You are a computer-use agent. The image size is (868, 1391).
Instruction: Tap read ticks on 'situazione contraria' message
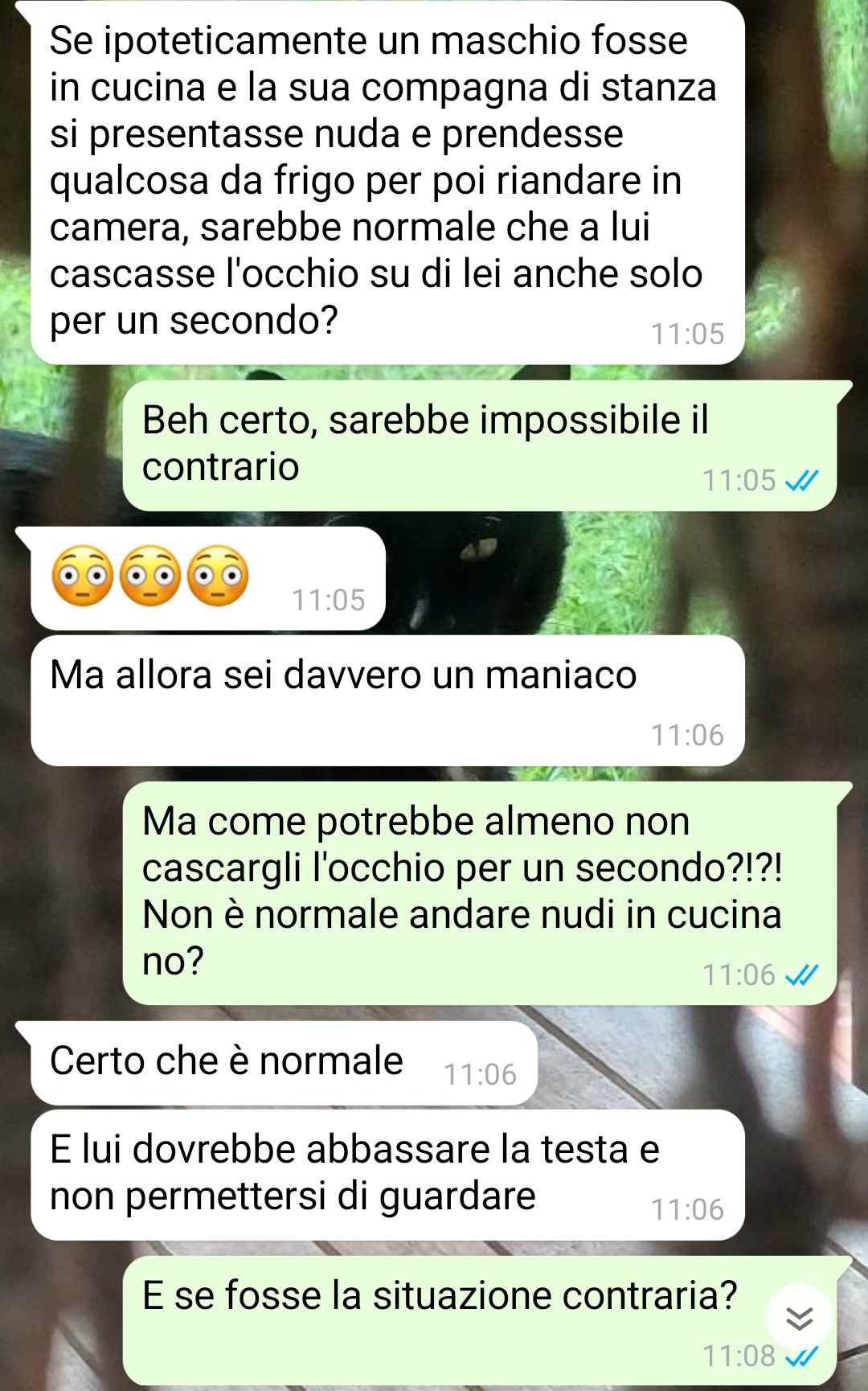pyautogui.click(x=801, y=1357)
